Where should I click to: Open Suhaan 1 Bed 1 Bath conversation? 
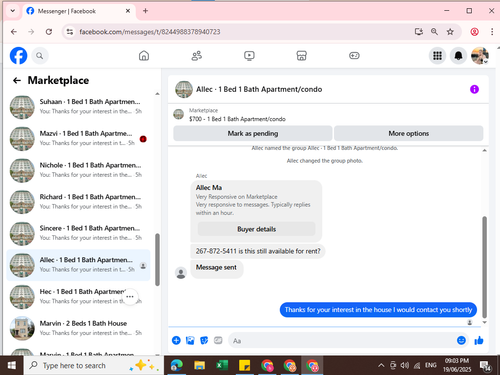tap(78, 107)
